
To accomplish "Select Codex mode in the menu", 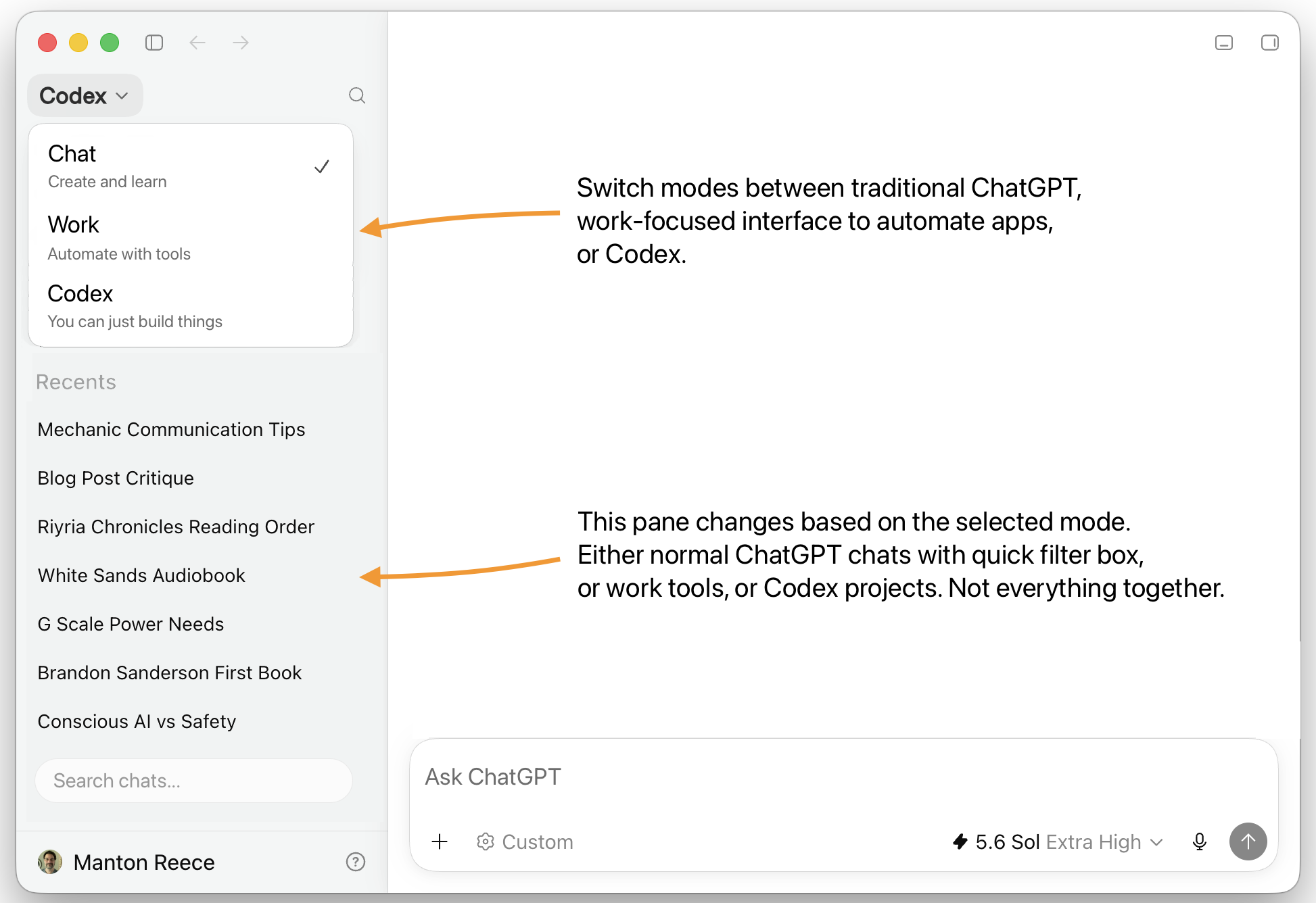I will 191,307.
